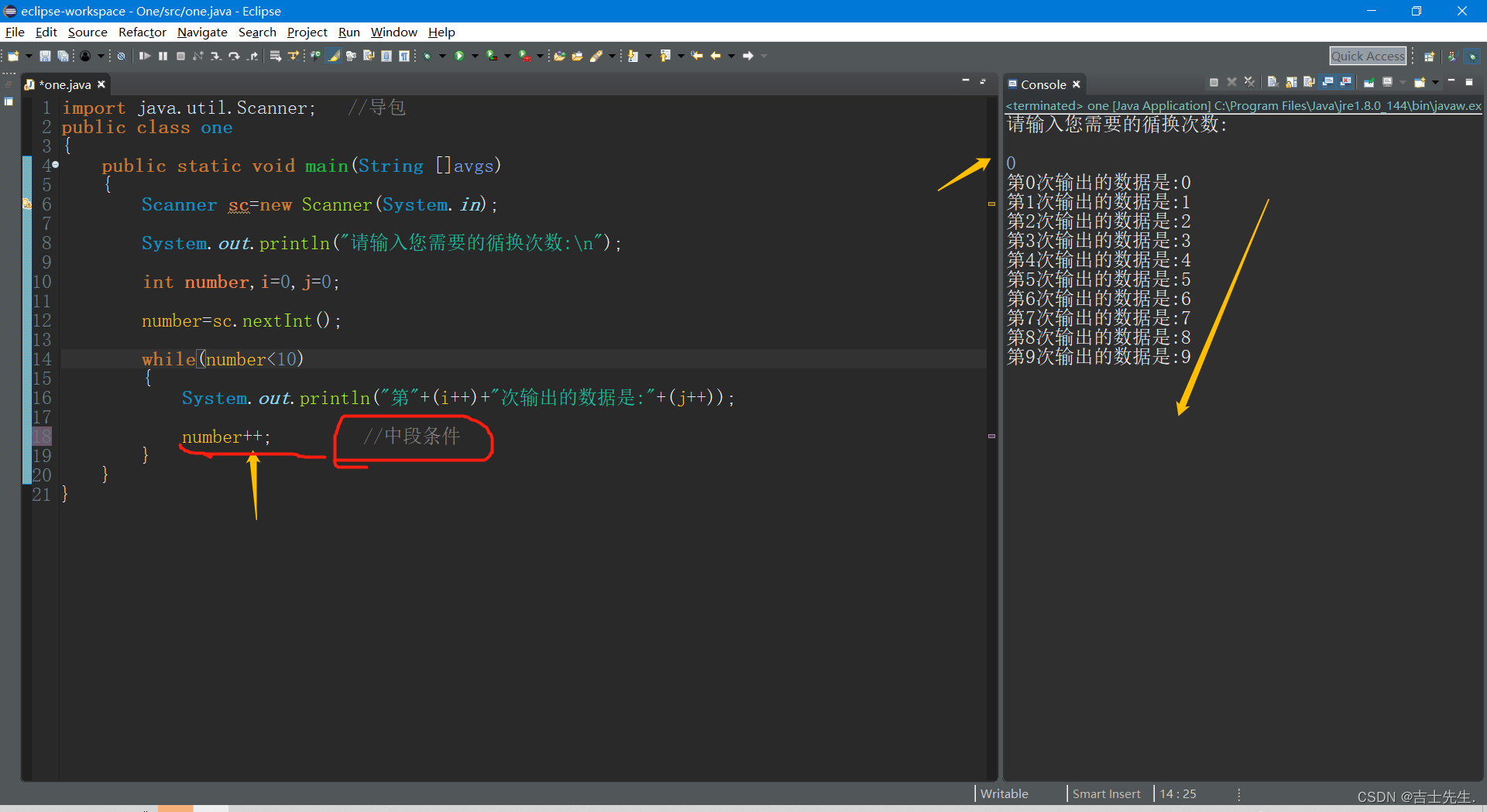Image resolution: width=1487 pixels, height=812 pixels.
Task: Open the Debug dropdown arrow
Action: (x=442, y=56)
